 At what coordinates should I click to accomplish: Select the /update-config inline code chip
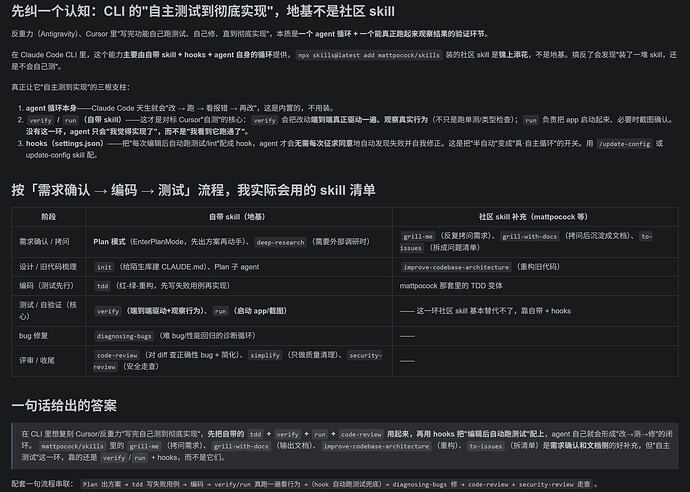[624, 143]
